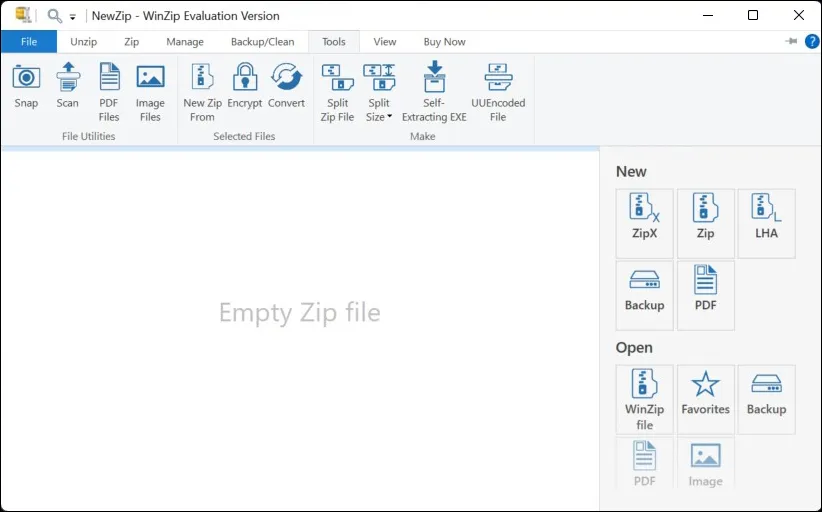Create new LHA archive
822x512 pixels.
coord(766,223)
